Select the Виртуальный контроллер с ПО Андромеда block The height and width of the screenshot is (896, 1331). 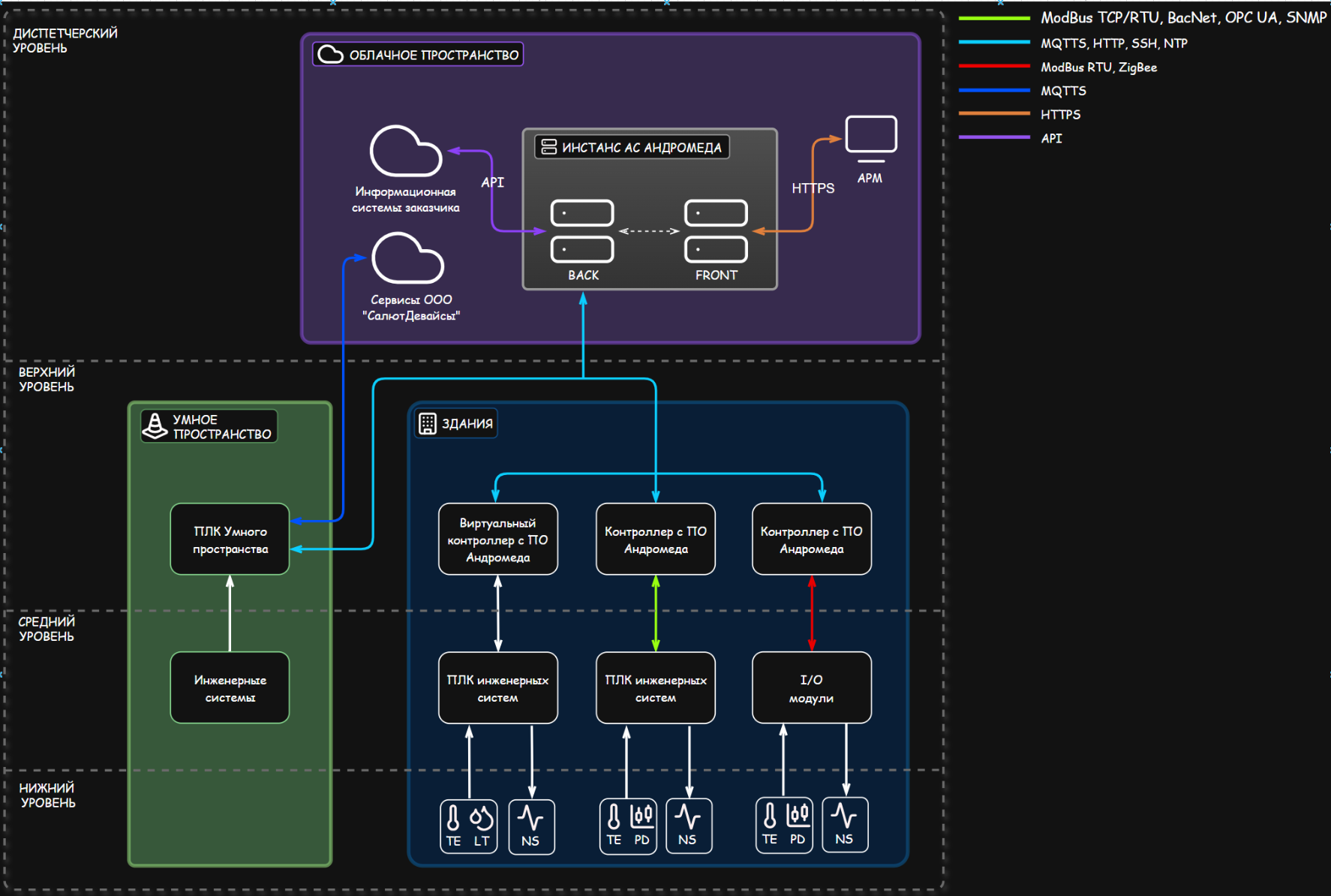click(x=497, y=540)
